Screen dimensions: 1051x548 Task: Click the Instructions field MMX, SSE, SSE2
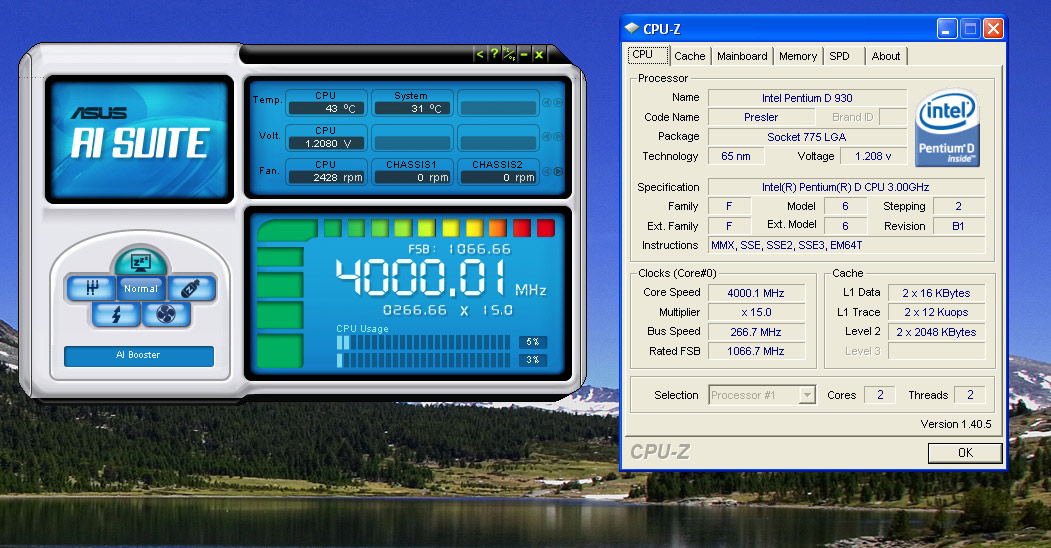[847, 245]
